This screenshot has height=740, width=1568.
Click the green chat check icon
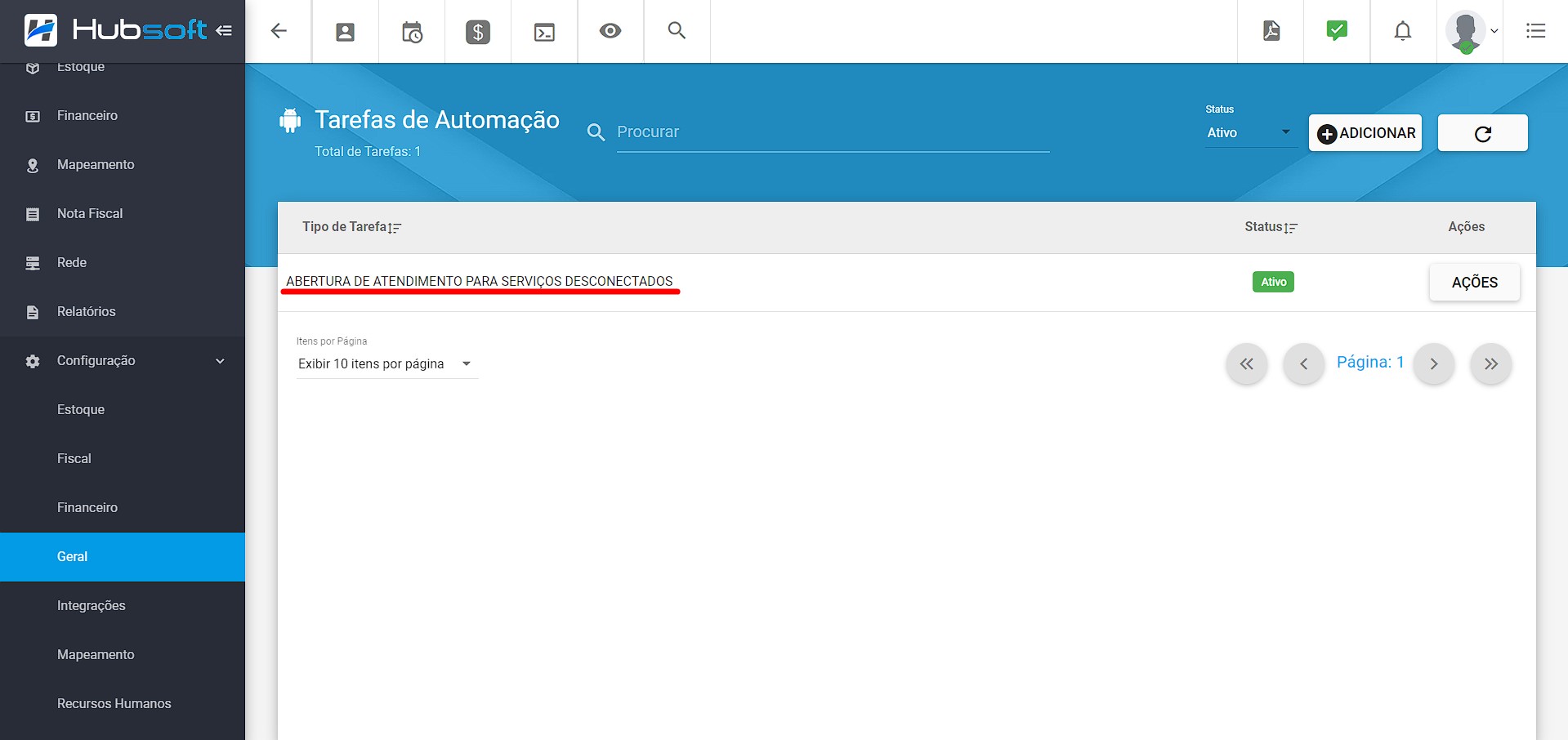pyautogui.click(x=1337, y=31)
